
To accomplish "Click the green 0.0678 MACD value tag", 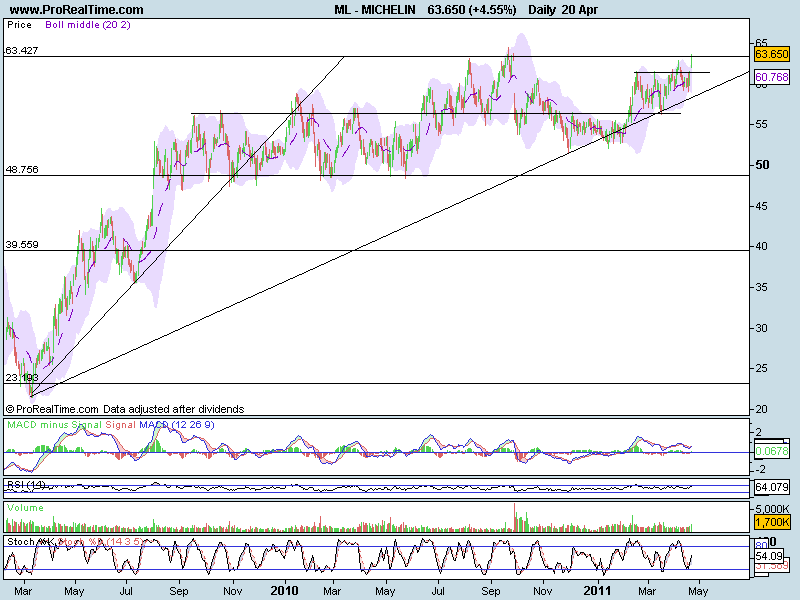I will pos(771,451).
